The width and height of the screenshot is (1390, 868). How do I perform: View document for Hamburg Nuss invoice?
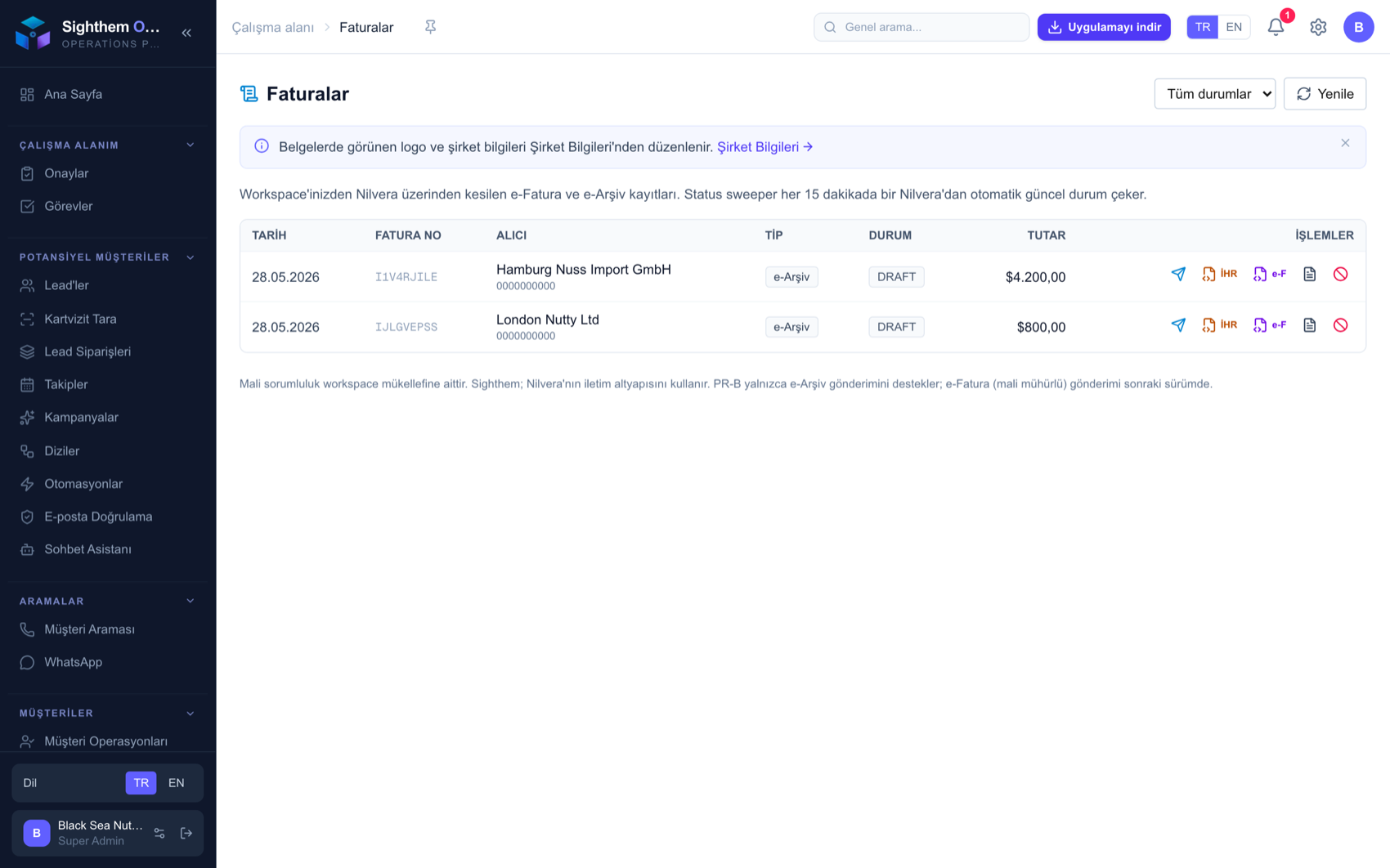click(1310, 275)
